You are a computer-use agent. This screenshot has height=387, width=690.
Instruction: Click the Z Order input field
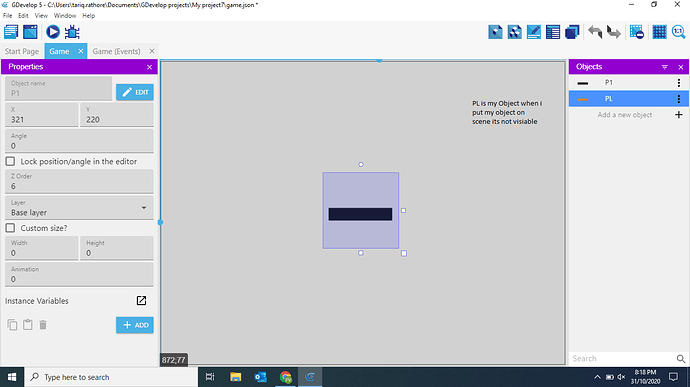point(79,182)
